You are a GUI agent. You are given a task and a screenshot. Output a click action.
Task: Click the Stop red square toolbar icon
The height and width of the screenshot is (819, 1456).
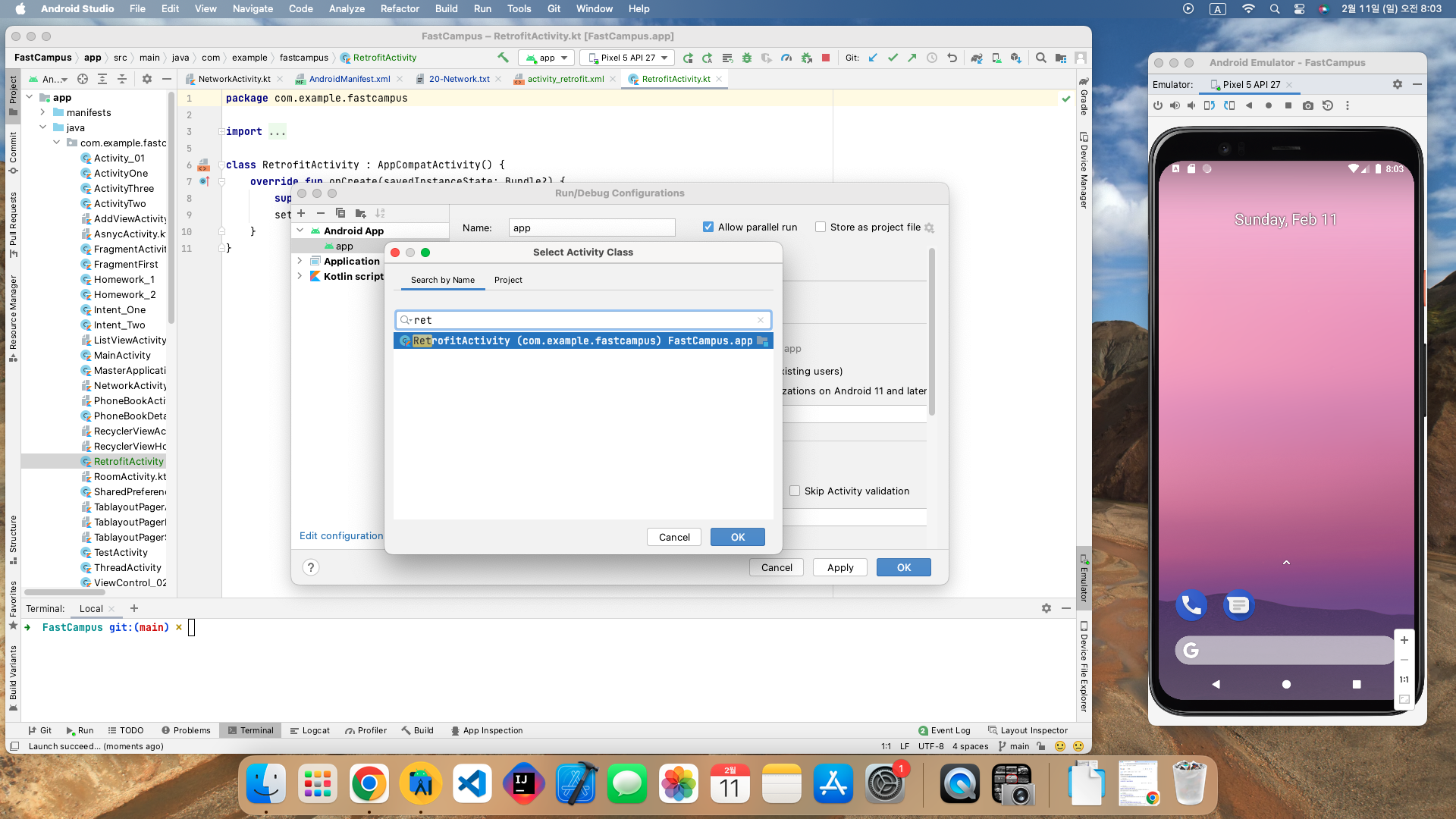(x=826, y=58)
